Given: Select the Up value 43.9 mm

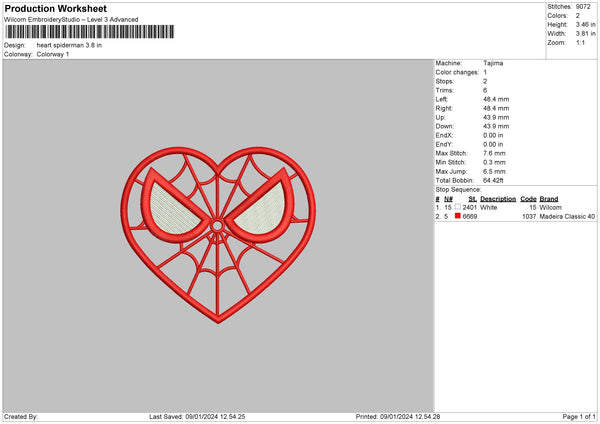Looking at the screenshot, I should coord(496,117).
